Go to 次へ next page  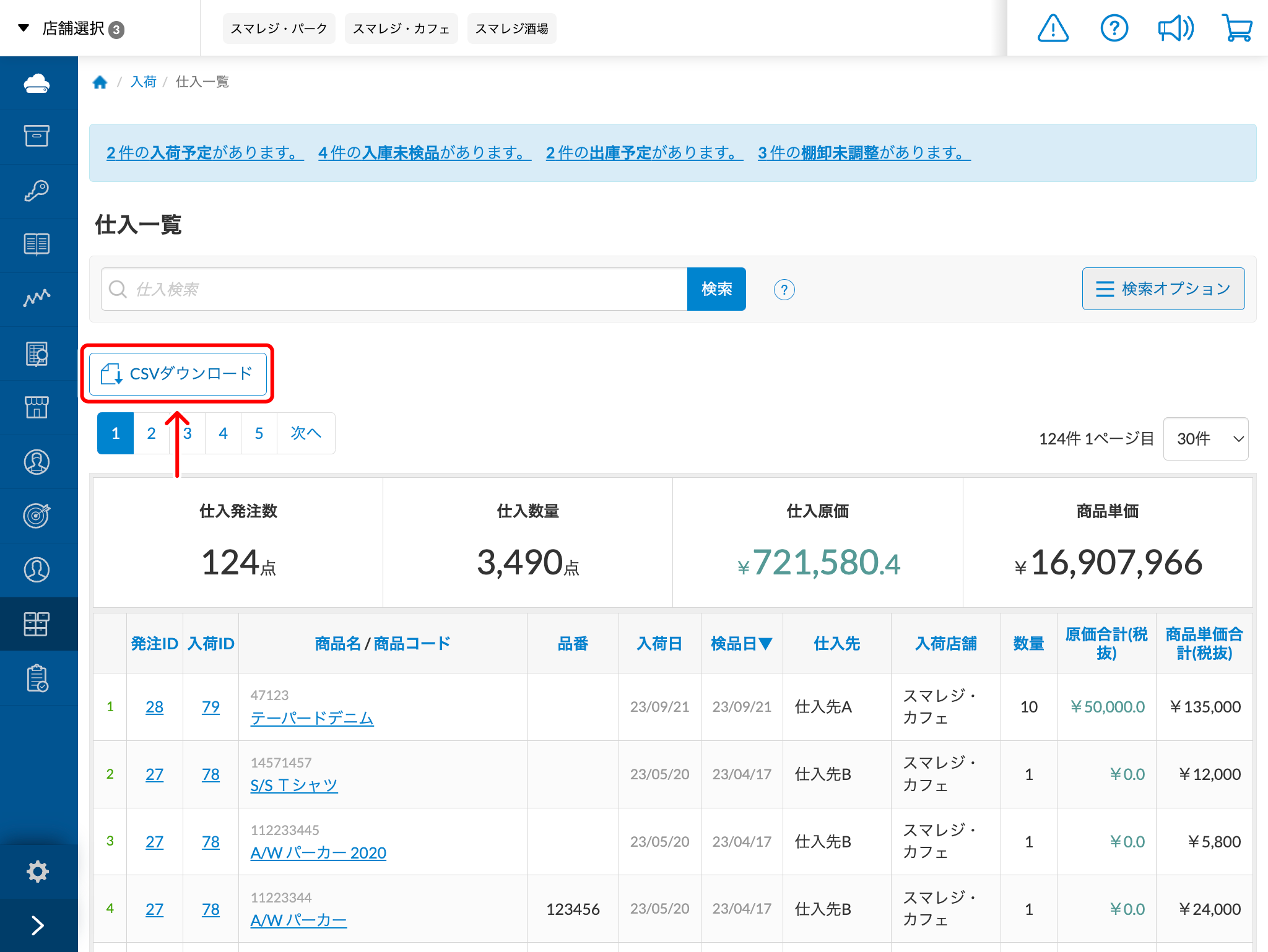pyautogui.click(x=306, y=433)
